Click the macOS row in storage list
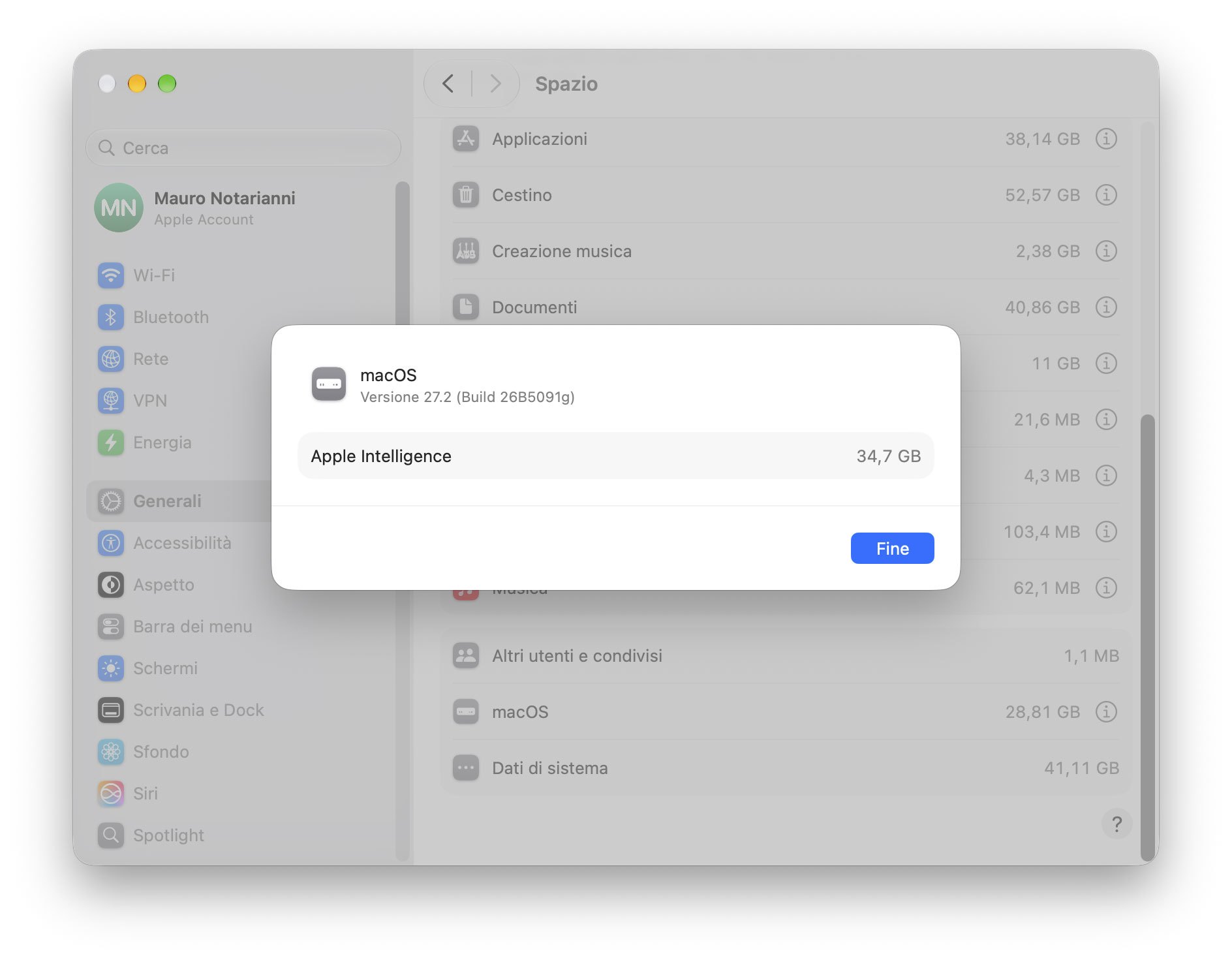The height and width of the screenshot is (962, 1232). pos(786,712)
